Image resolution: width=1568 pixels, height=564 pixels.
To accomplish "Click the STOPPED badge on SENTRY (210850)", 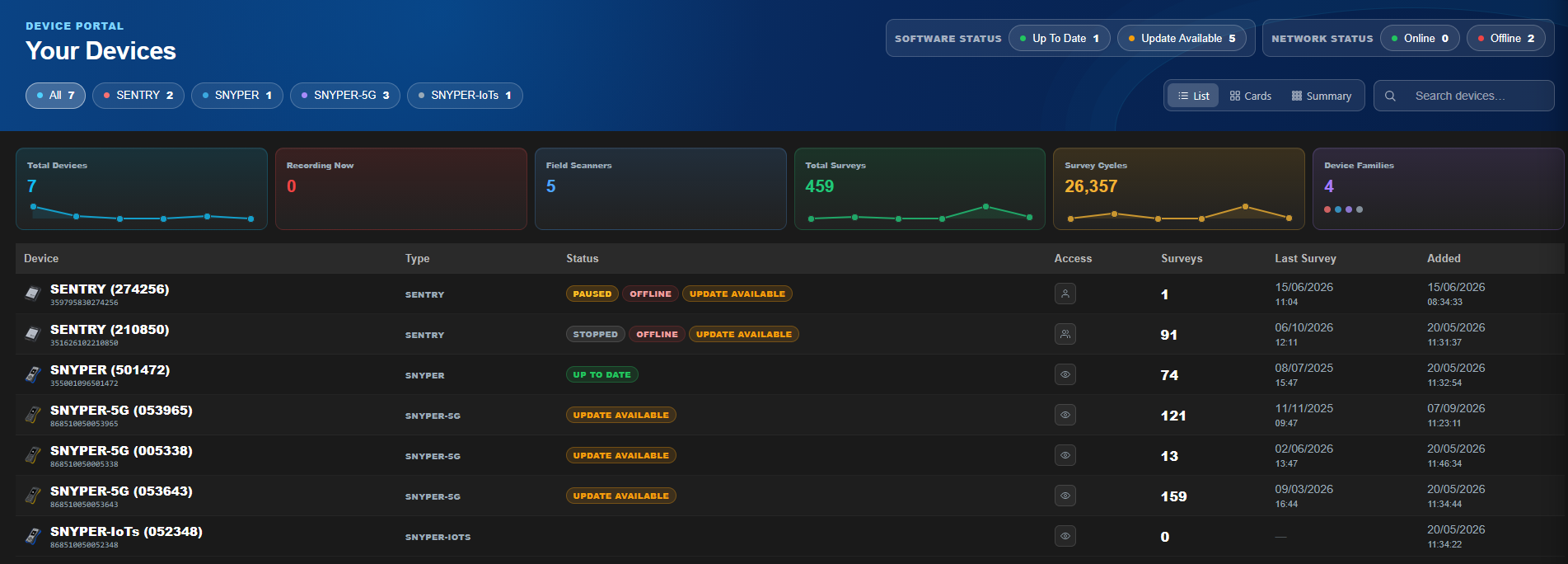I will tap(596, 334).
